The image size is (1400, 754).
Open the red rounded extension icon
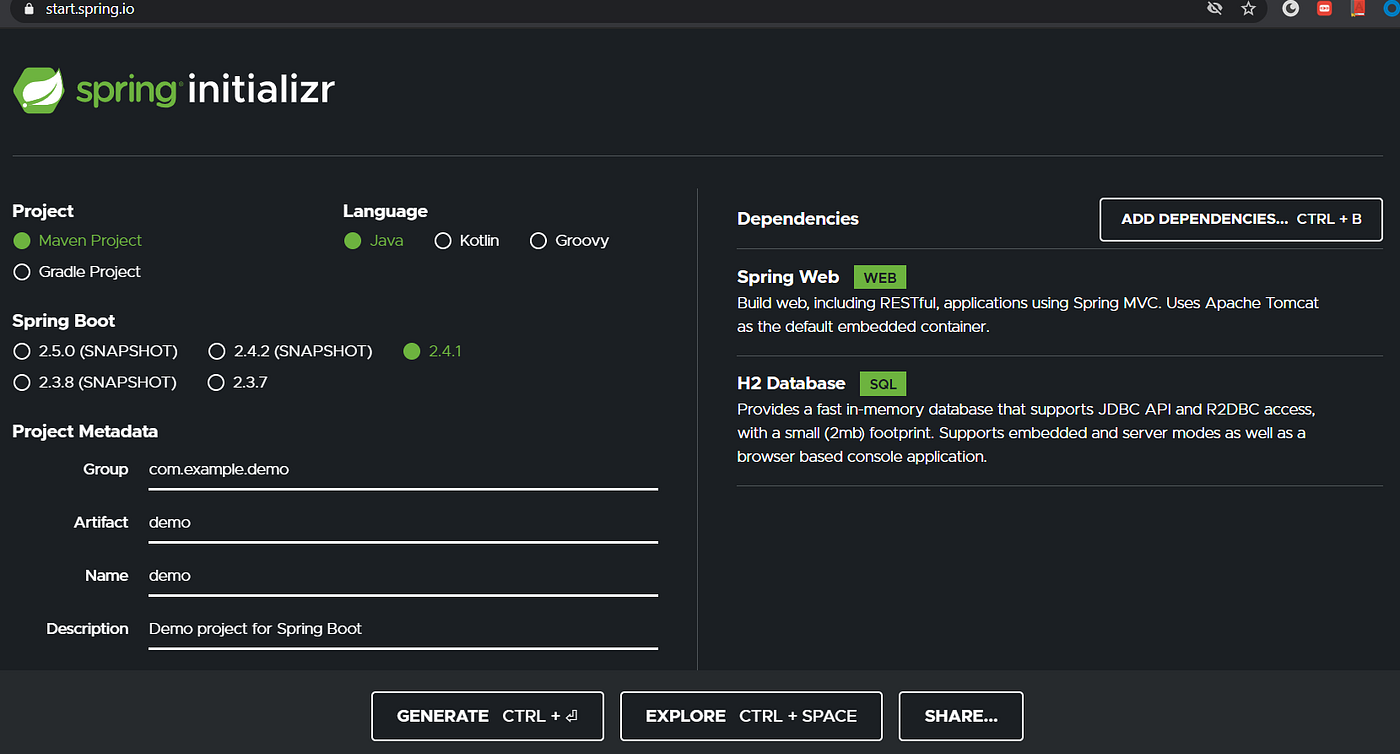coord(1324,9)
